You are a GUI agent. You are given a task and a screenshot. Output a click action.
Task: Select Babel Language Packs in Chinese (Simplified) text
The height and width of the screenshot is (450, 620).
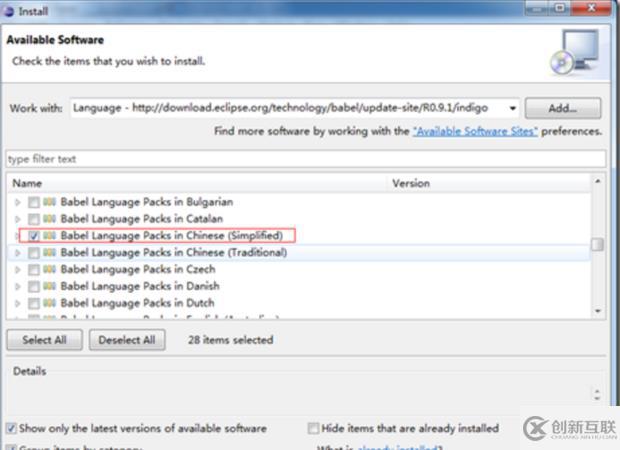[172, 236]
